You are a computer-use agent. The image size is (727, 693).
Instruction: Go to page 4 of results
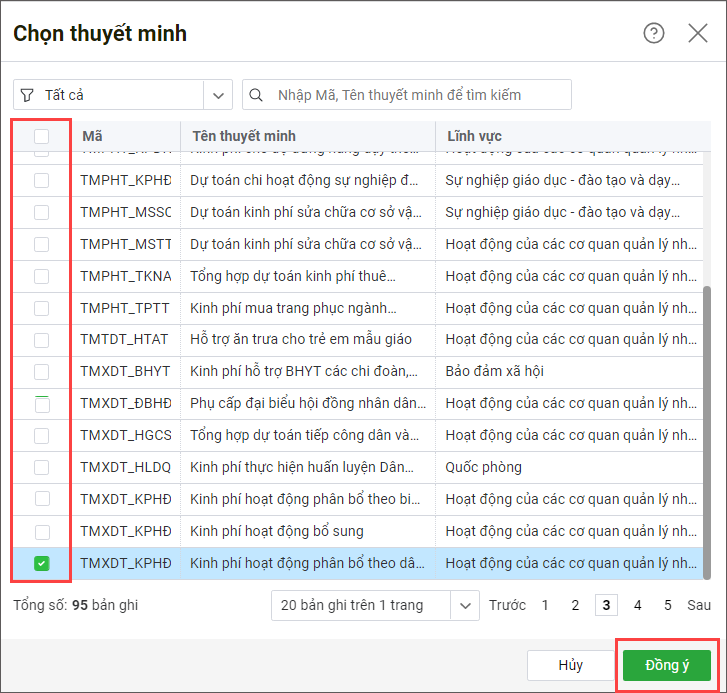[x=637, y=605]
